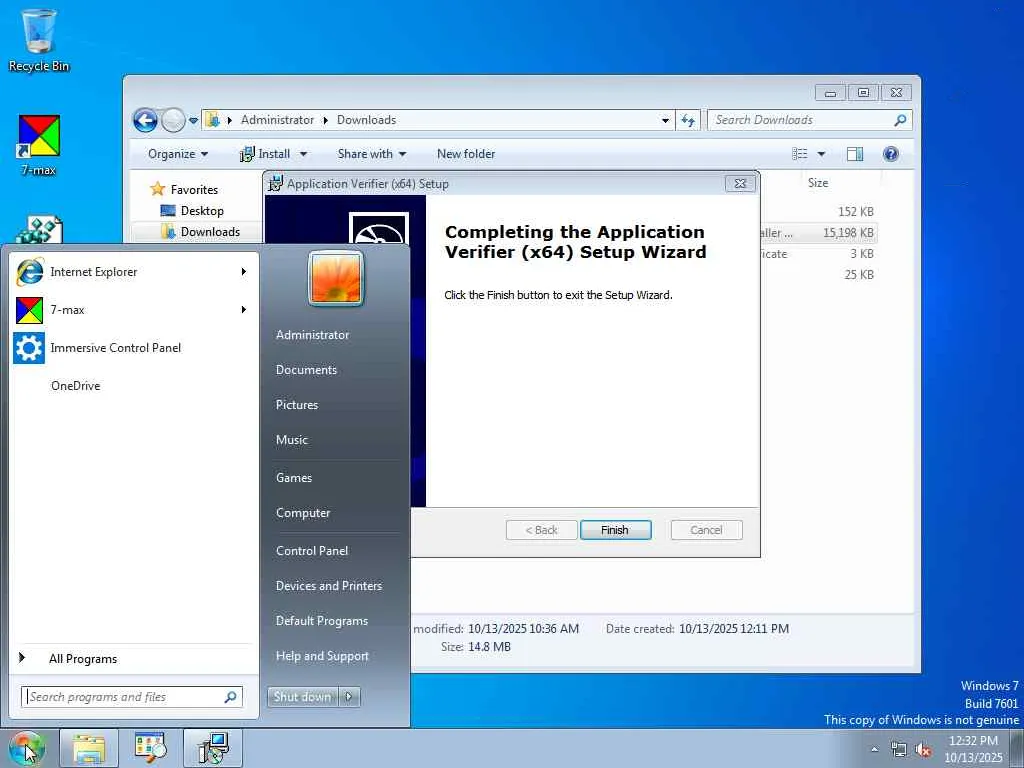Toggle the preview pane

(x=855, y=154)
